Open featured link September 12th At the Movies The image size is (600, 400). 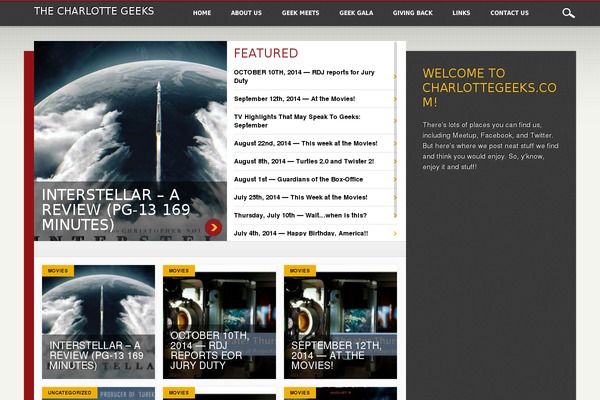pyautogui.click(x=294, y=99)
